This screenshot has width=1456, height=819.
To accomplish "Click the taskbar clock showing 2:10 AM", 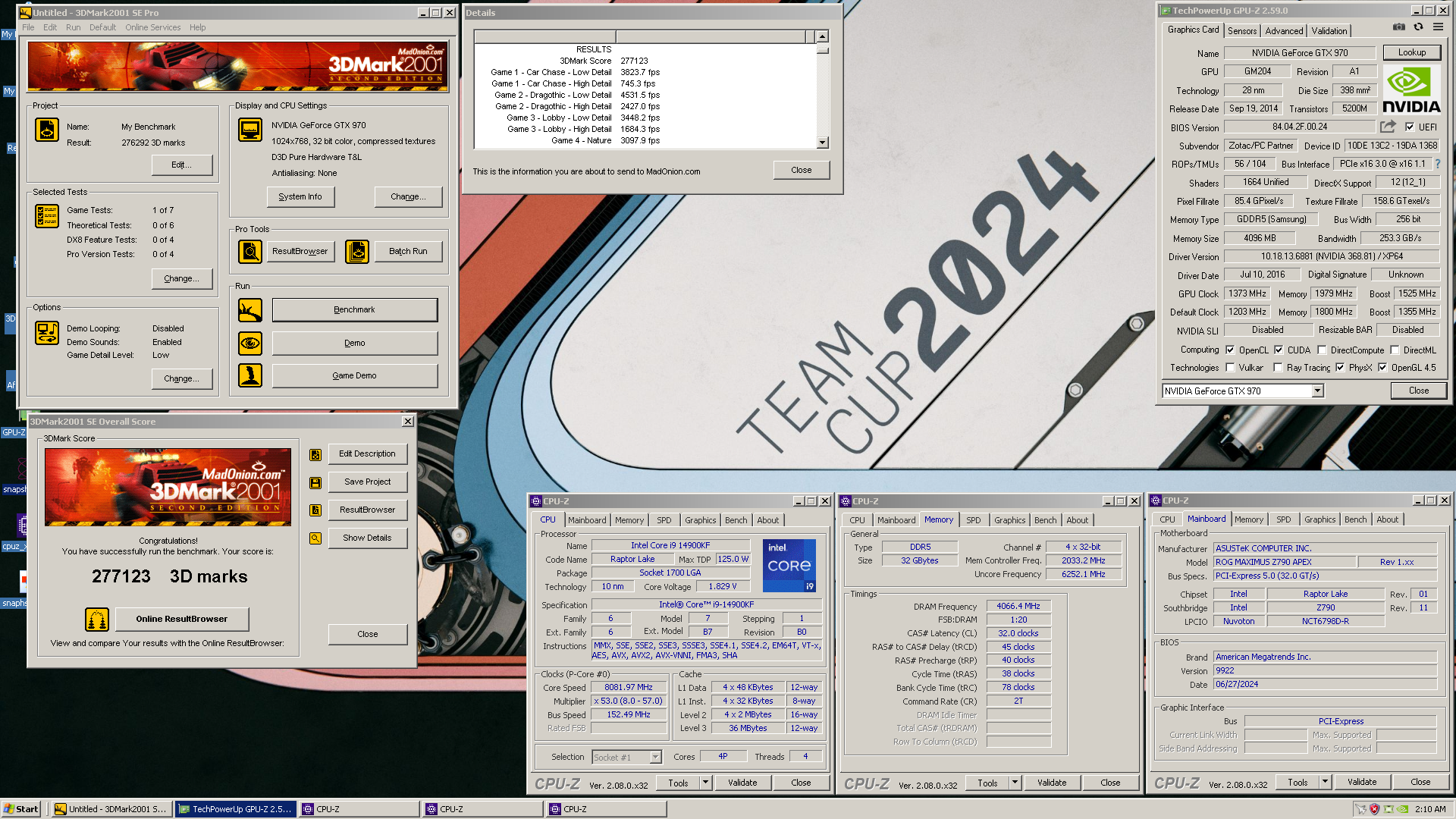I will click(1430, 809).
